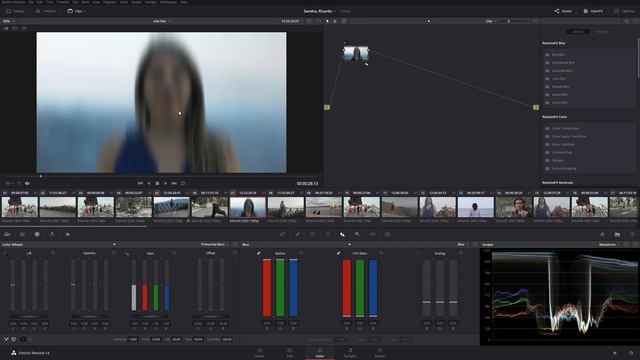This screenshot has height=360, width=640.
Task: Open the Blur mode dropdown arrow
Action: [468, 244]
